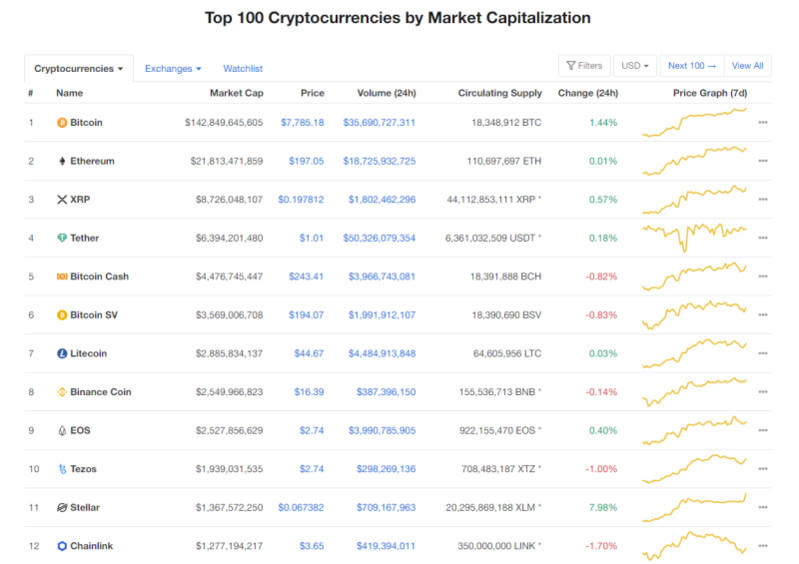Click the Tether logo icon
This screenshot has height=564, width=799.
[62, 238]
